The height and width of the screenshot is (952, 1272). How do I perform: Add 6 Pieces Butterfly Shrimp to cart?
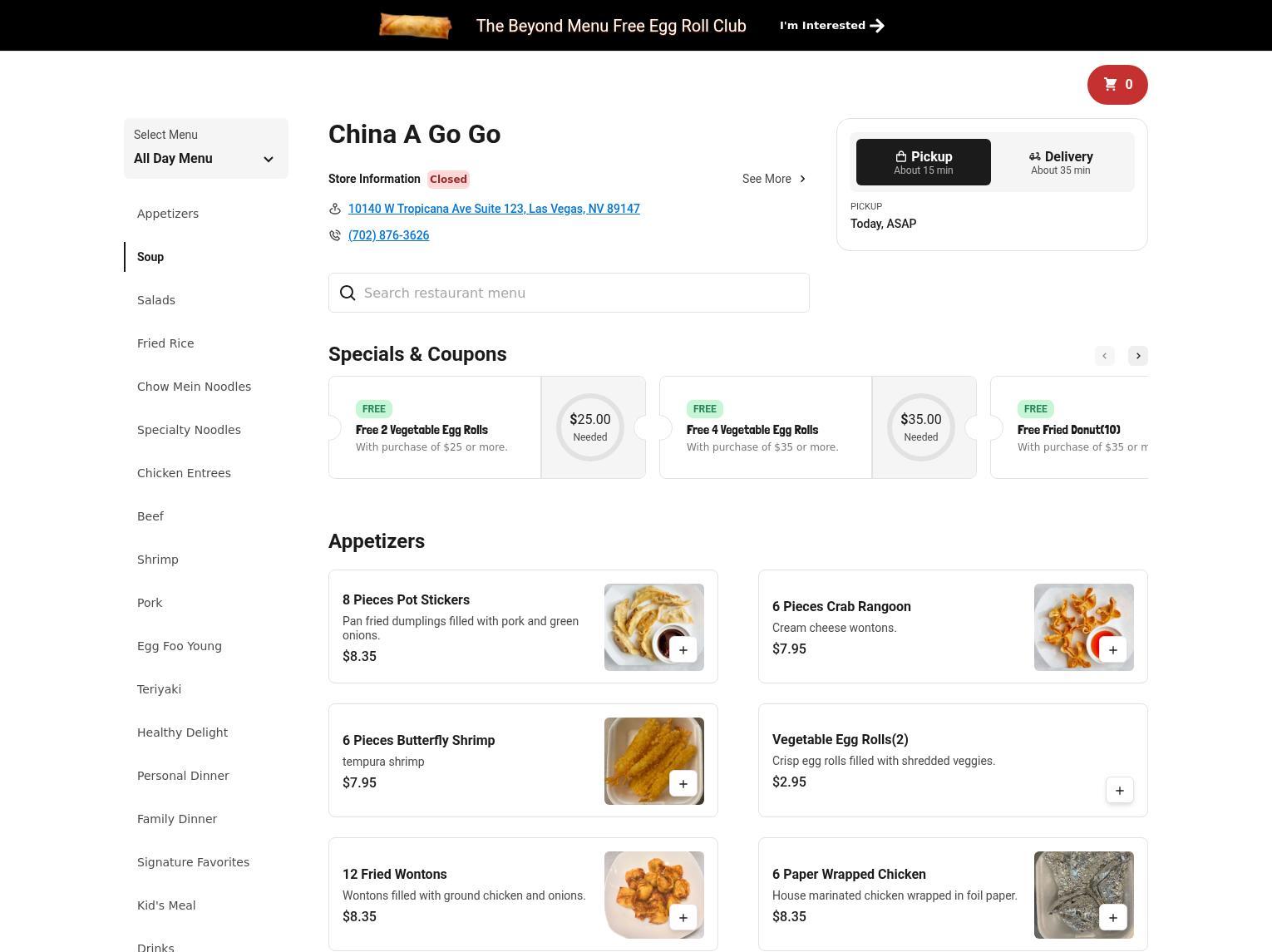tap(683, 784)
